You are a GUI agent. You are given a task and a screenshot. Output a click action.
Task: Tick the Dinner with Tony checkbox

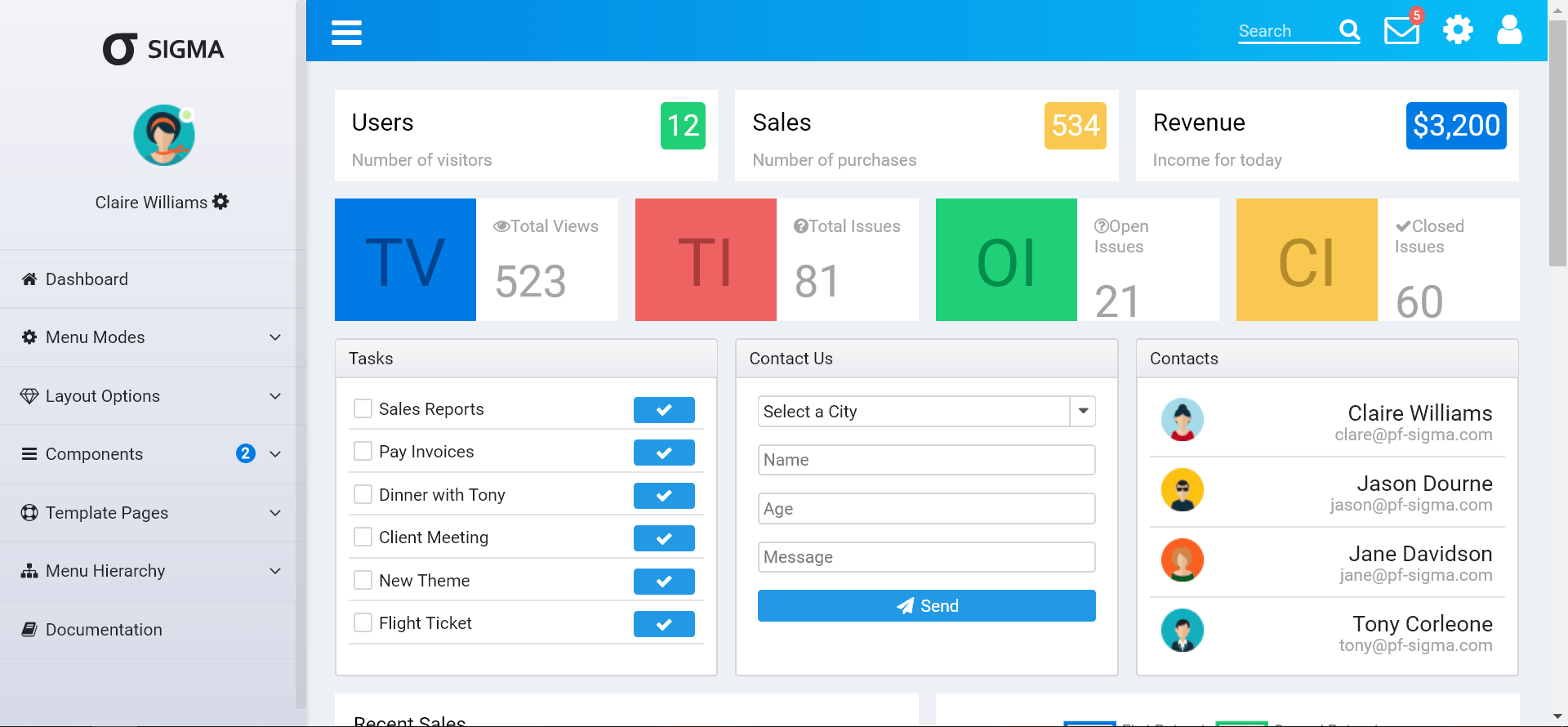tap(363, 494)
